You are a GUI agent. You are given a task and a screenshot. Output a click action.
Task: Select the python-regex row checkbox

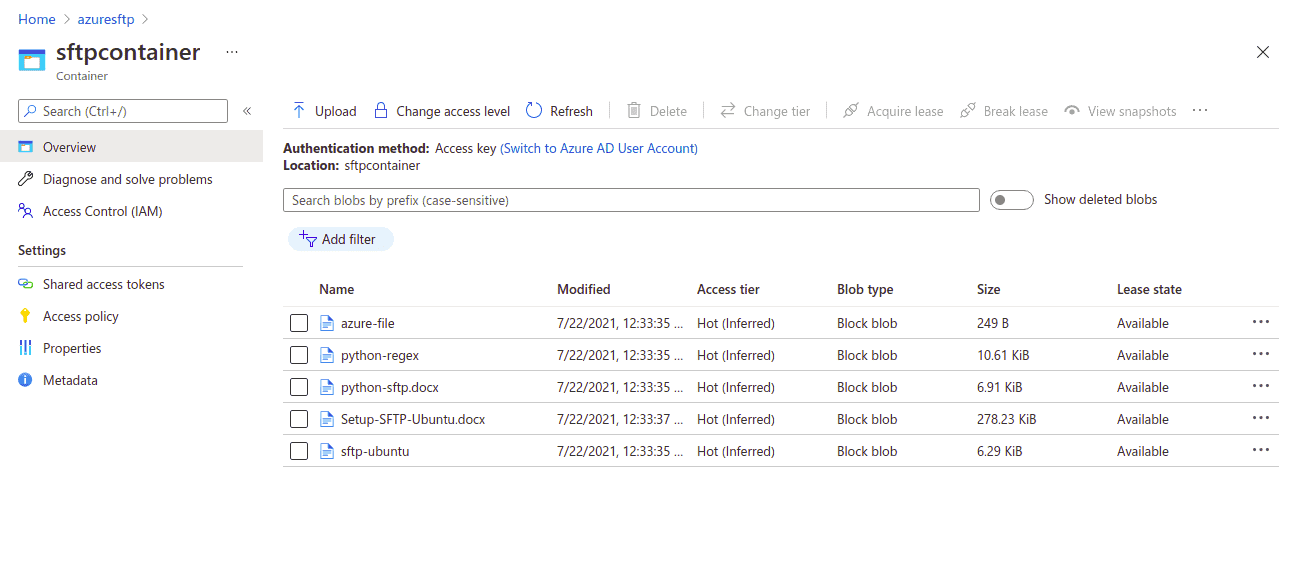click(299, 355)
